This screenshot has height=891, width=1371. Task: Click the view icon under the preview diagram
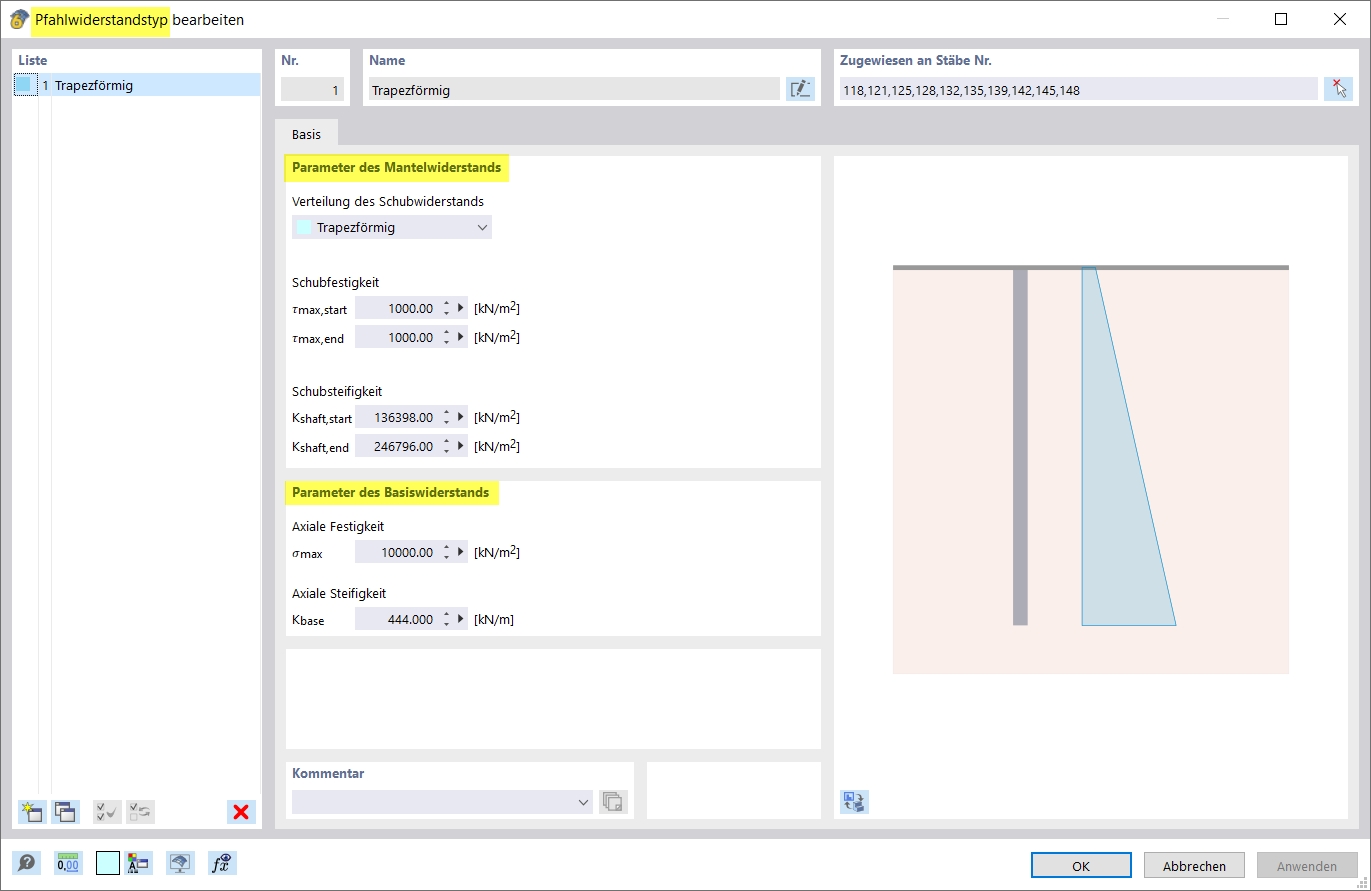855,801
